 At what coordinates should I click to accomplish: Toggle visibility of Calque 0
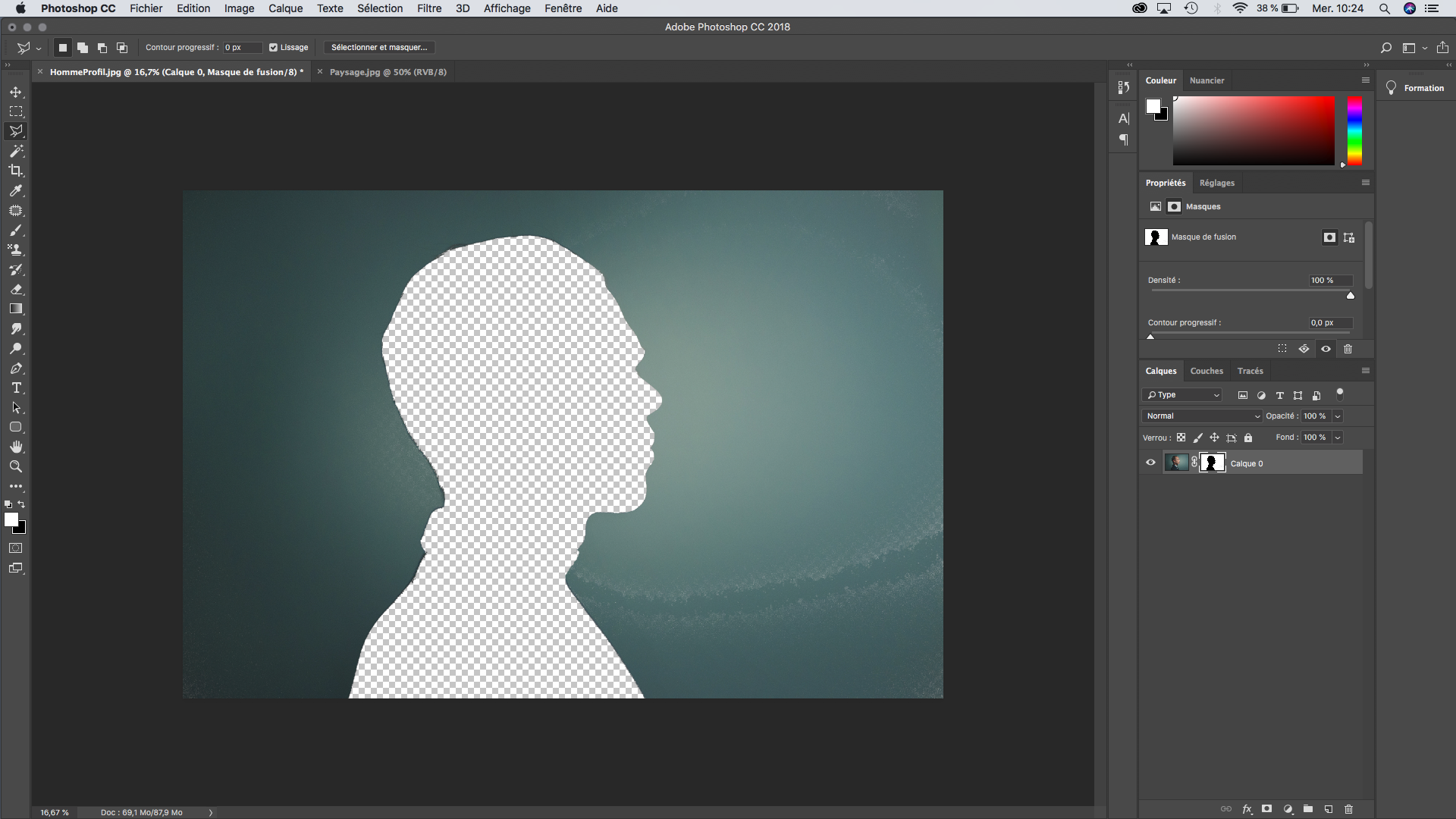pos(1151,463)
